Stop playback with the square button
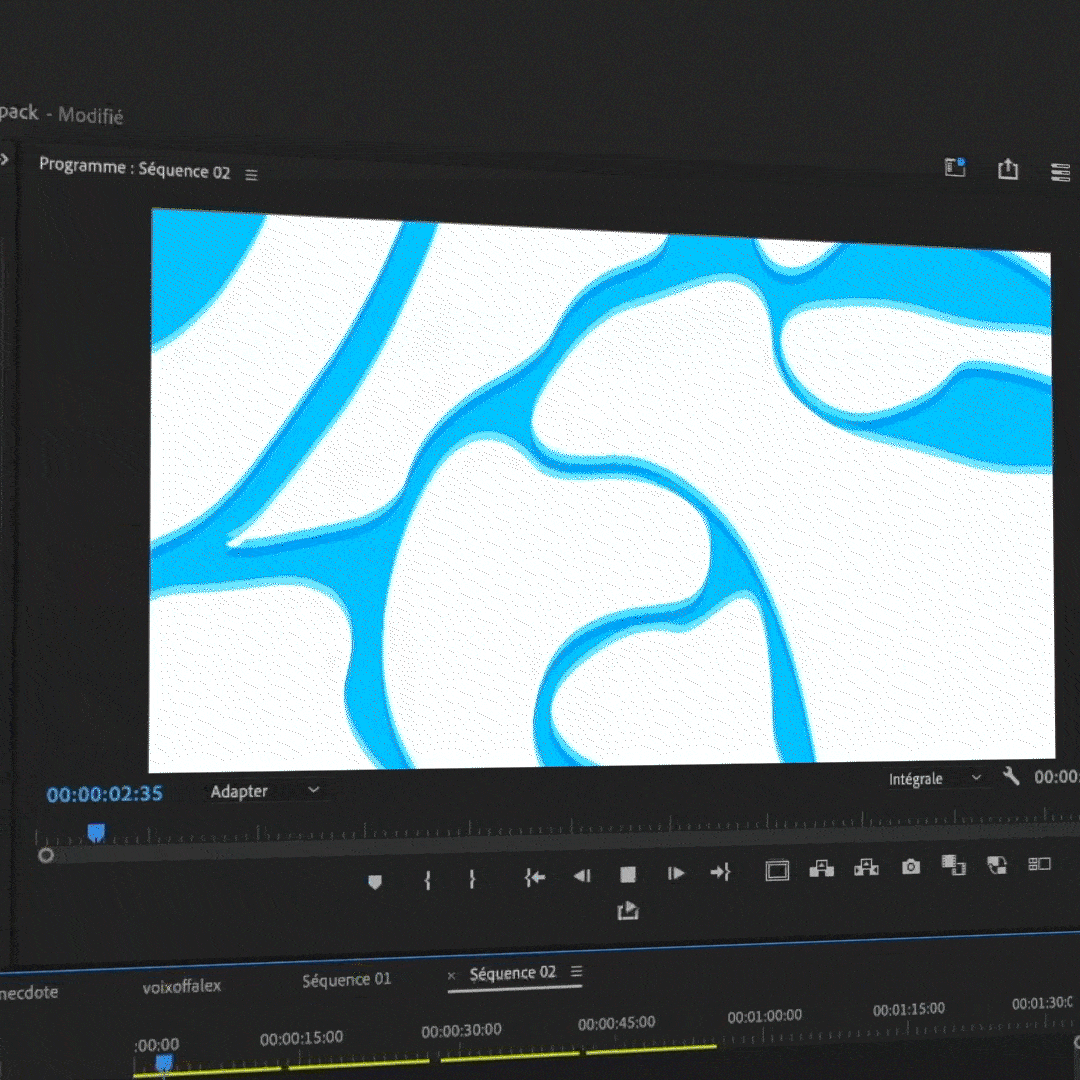The image size is (1080, 1080). point(628,875)
